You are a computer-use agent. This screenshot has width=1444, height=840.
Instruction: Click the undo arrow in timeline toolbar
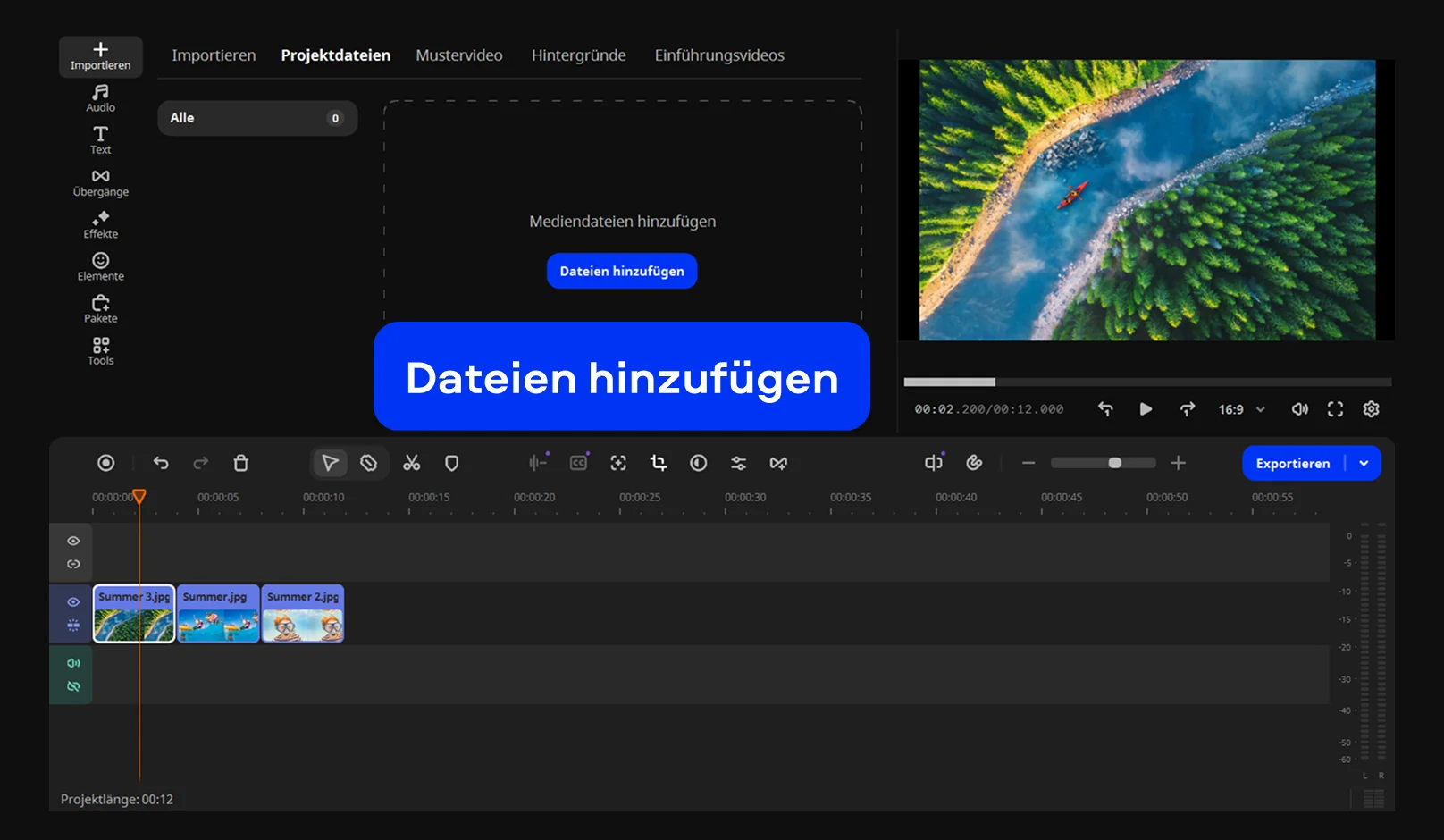[x=161, y=463]
